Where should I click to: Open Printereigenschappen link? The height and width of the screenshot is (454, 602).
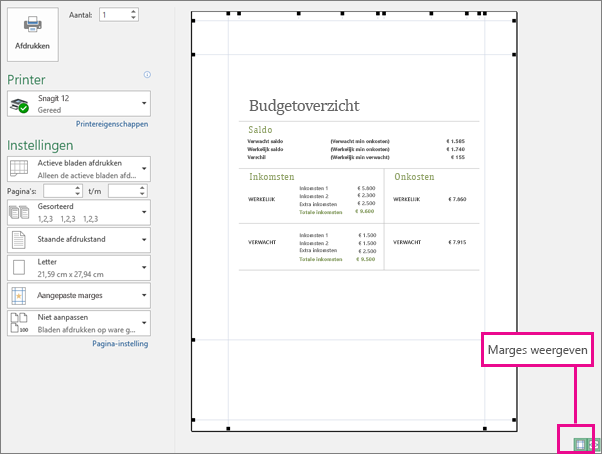(x=112, y=124)
